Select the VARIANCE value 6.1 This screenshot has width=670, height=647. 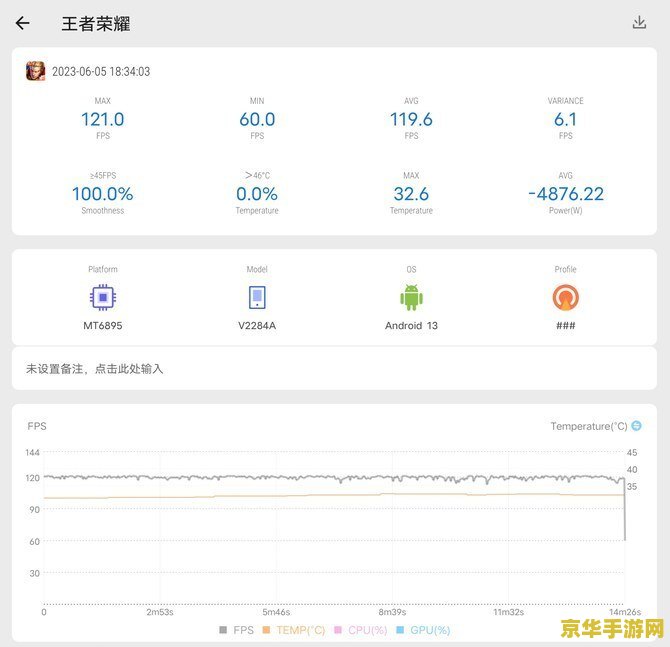(x=565, y=119)
